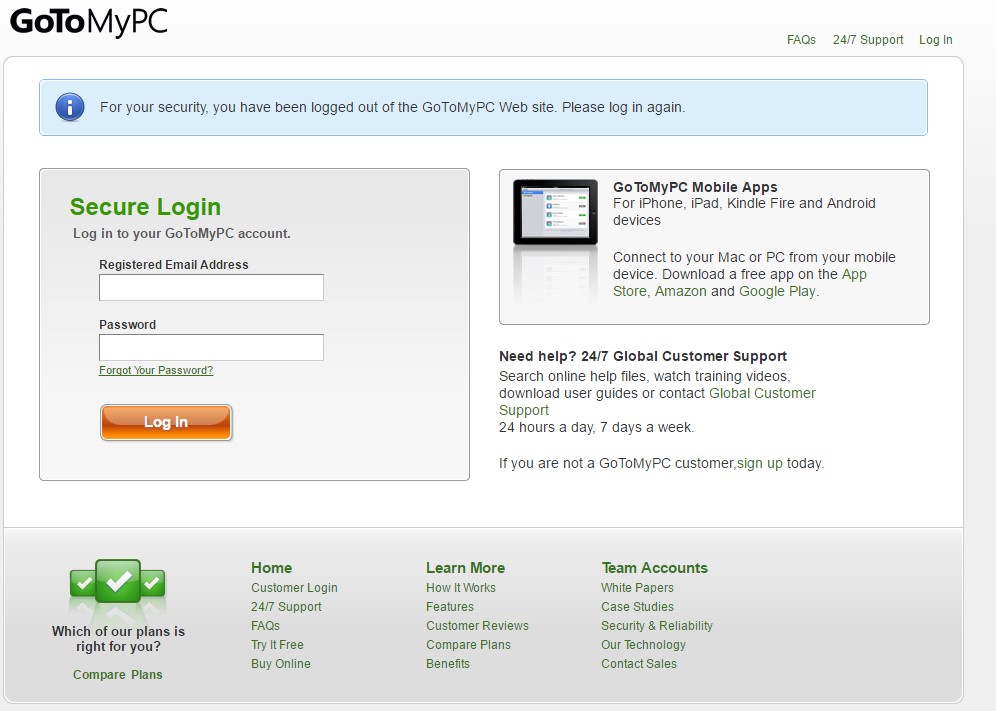Click the tablet image in Mobile Apps box
This screenshot has width=996, height=711.
pos(555,212)
